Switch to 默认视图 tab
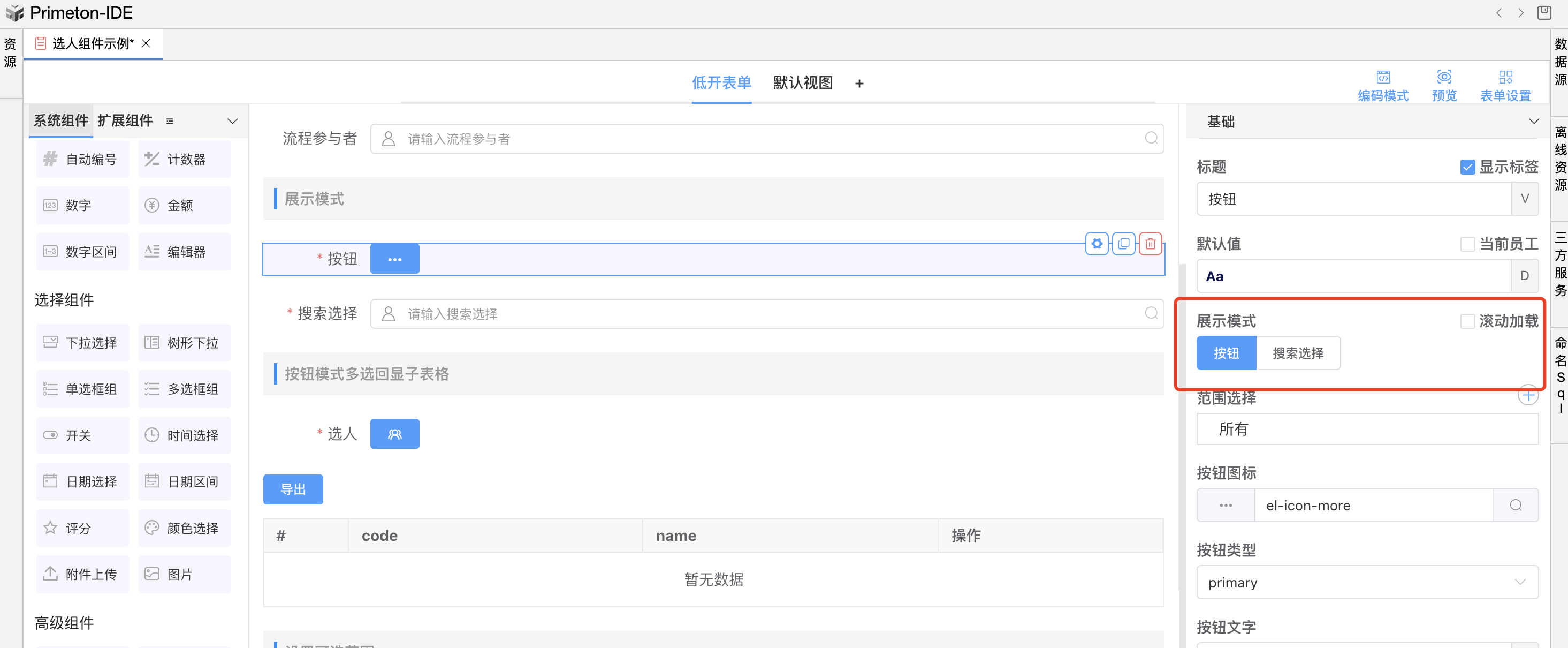1568x648 pixels. click(802, 84)
